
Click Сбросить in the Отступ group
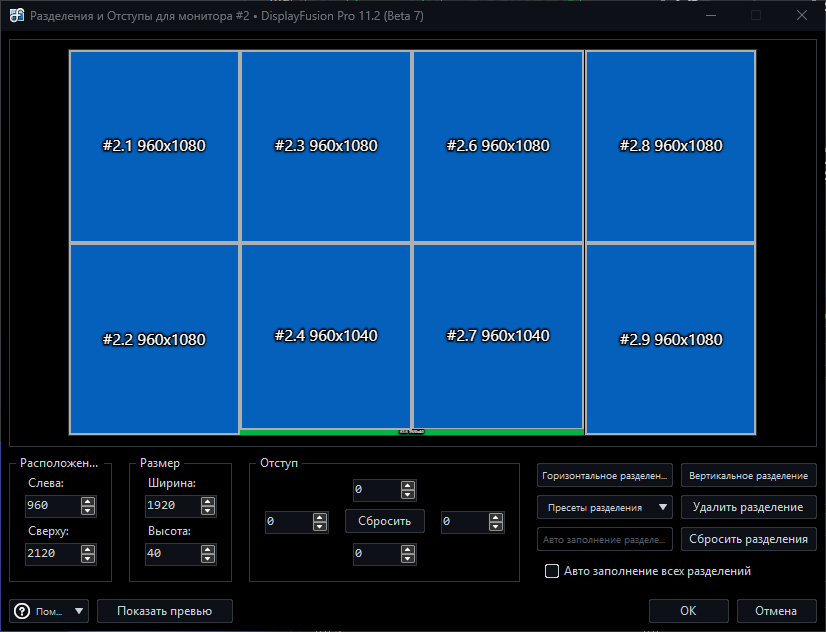click(385, 521)
